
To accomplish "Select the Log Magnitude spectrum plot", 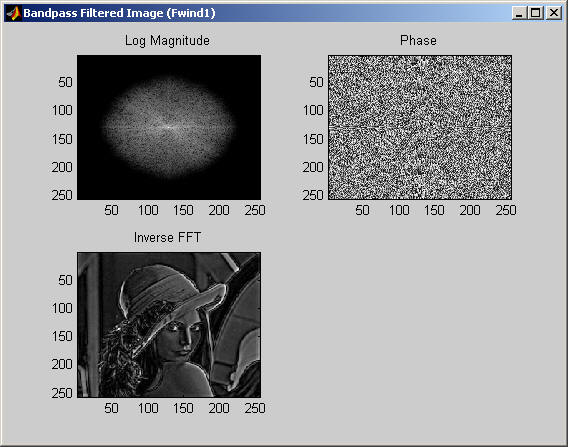I will click(169, 127).
